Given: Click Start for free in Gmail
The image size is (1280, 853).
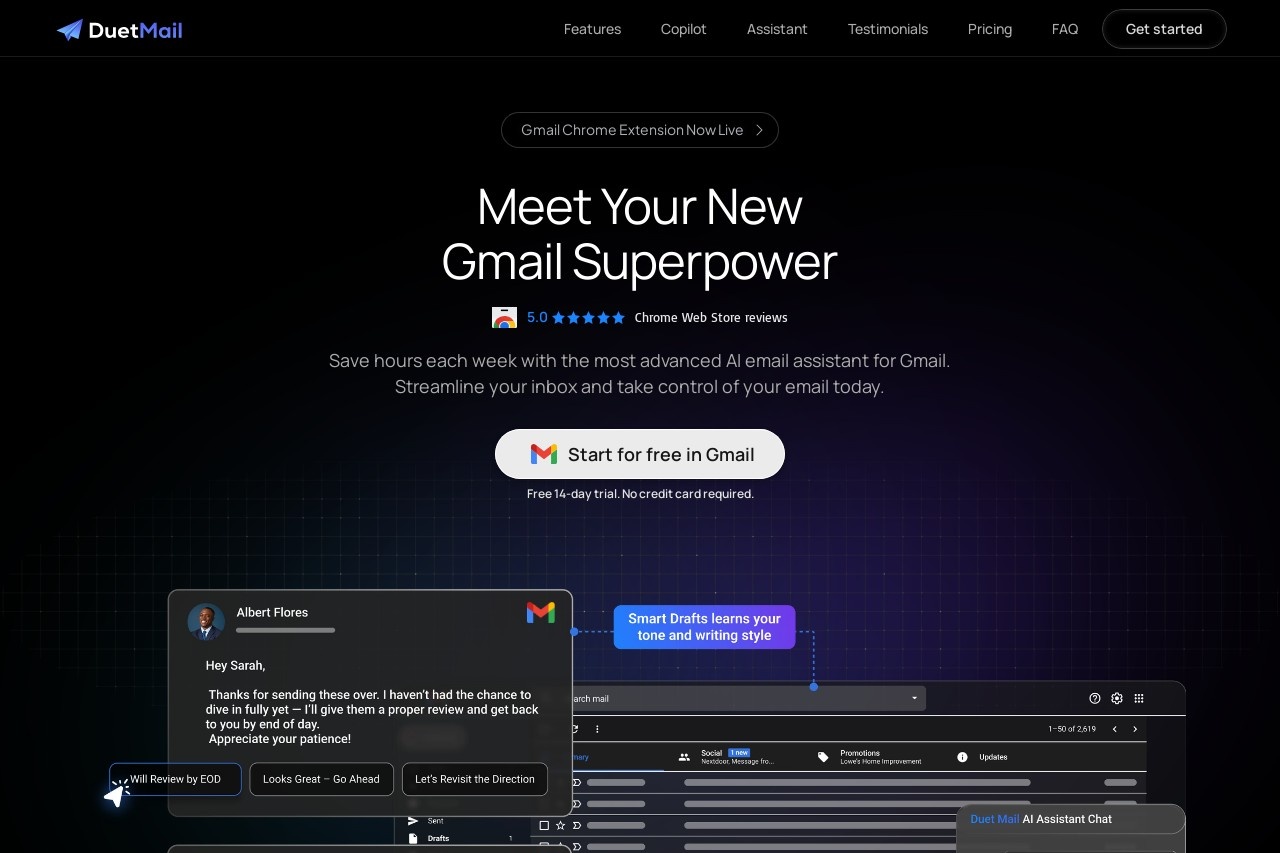Looking at the screenshot, I should 640,454.
